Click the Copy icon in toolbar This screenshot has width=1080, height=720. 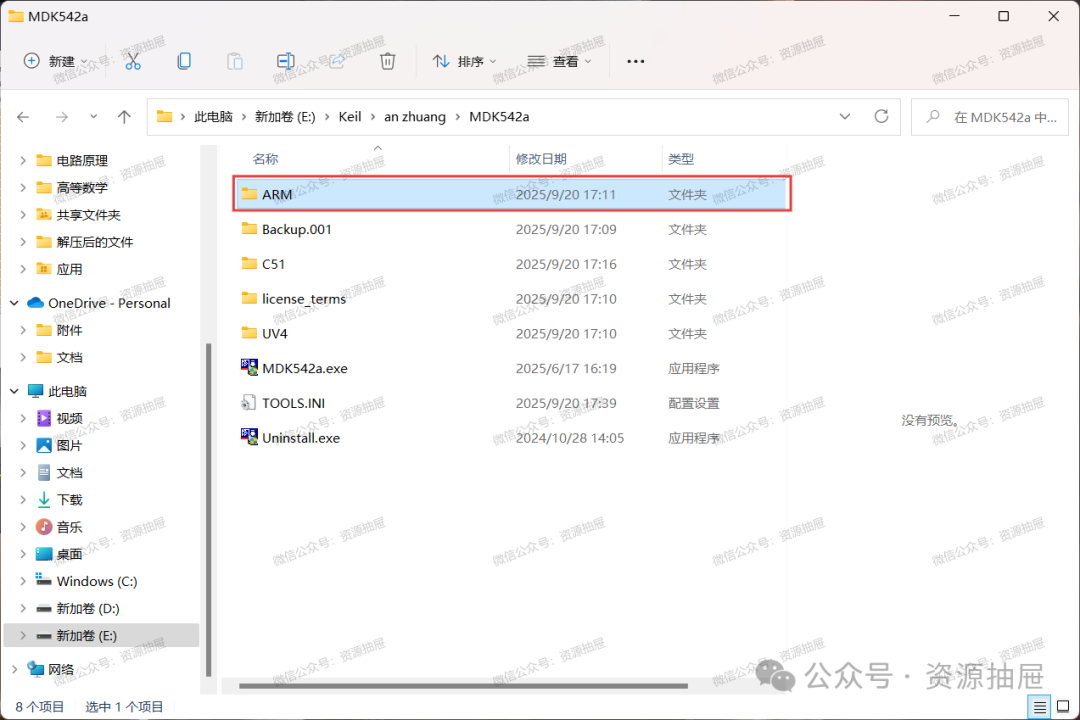pos(184,61)
